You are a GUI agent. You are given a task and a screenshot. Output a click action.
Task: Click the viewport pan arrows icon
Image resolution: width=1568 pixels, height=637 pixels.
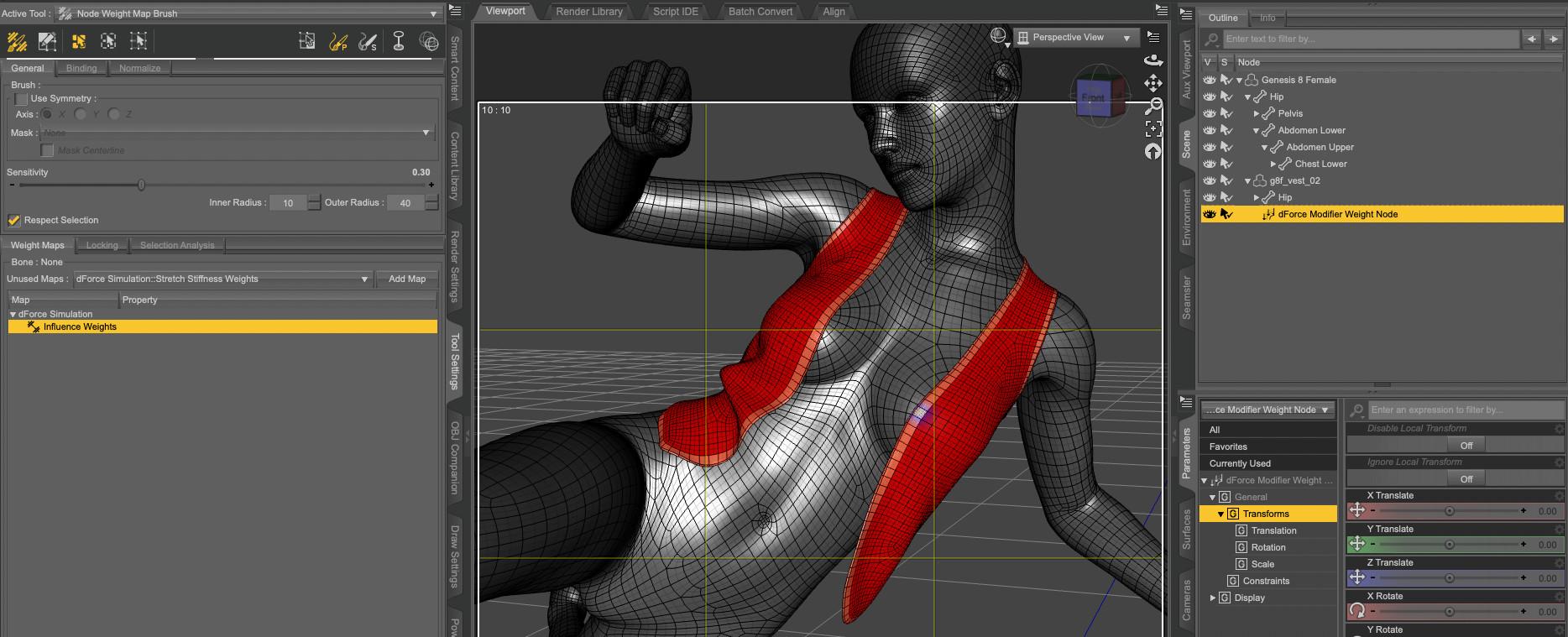(x=1153, y=82)
